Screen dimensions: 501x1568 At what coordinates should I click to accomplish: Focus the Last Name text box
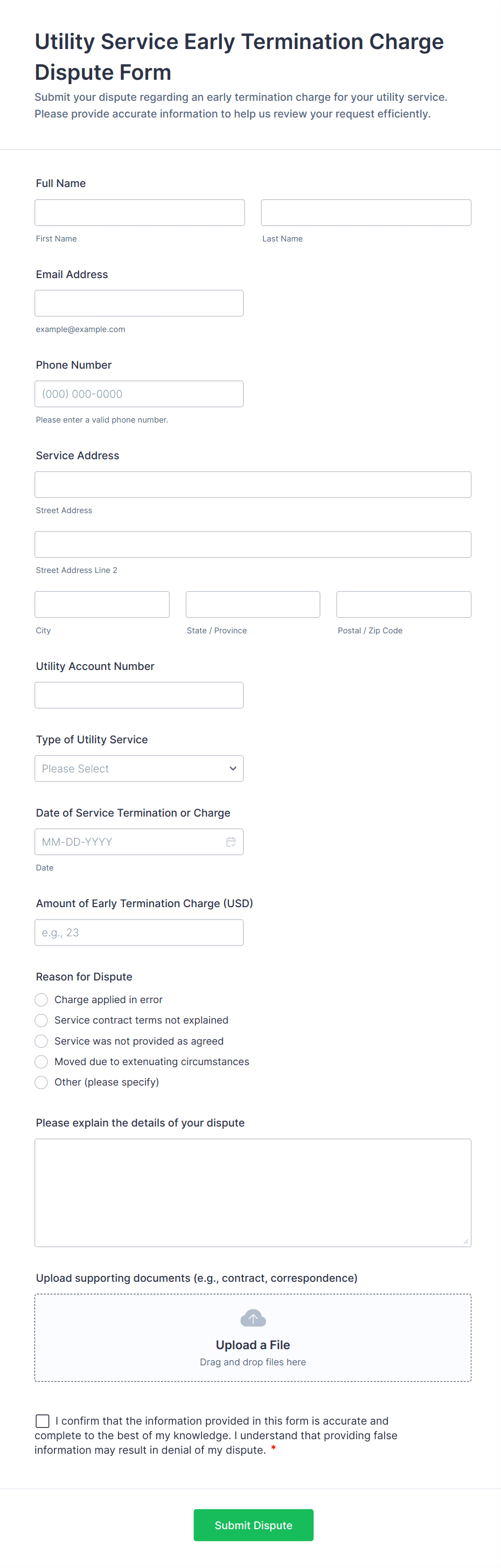tap(365, 212)
